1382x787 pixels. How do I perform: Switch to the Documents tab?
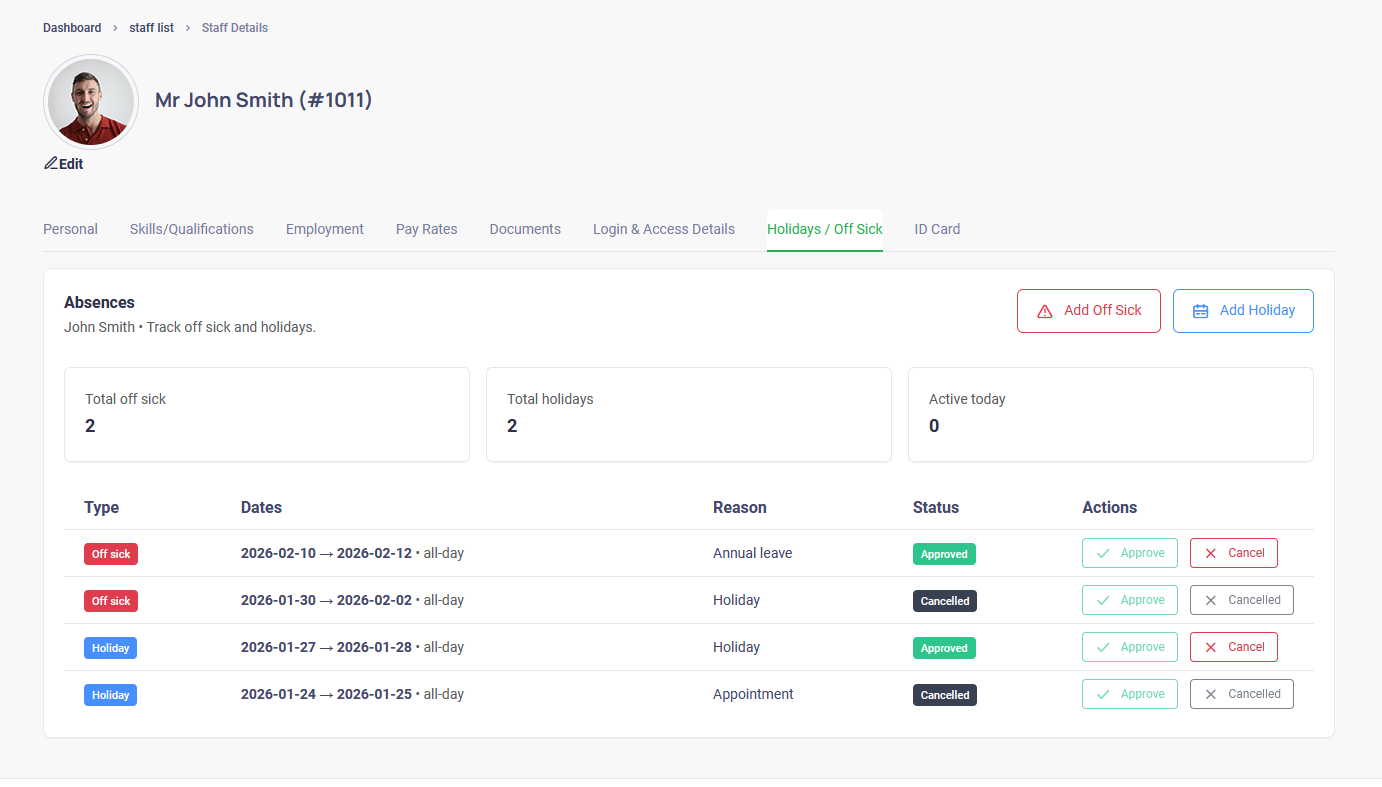click(525, 229)
